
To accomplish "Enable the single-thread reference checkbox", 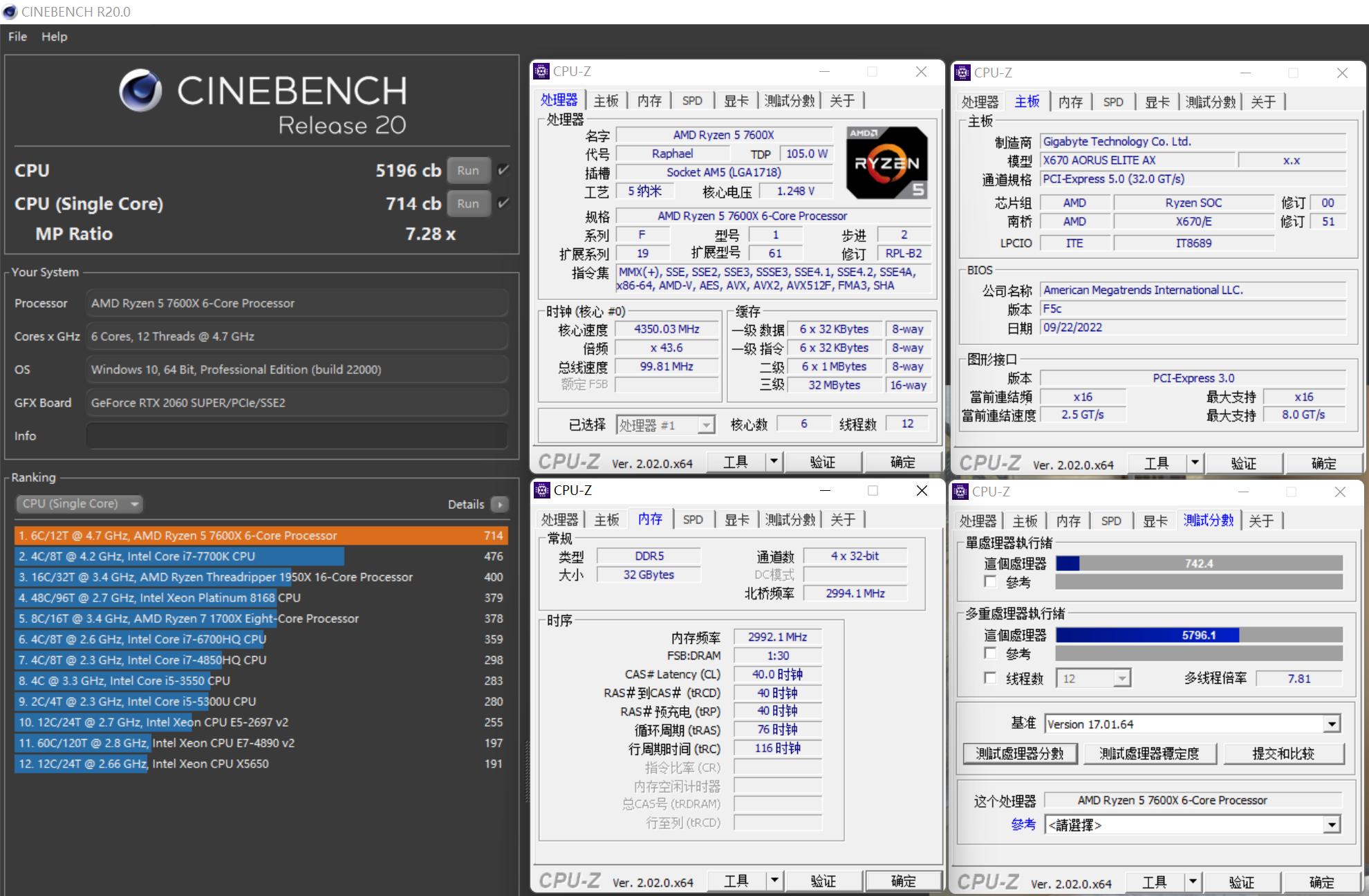I will (x=991, y=582).
